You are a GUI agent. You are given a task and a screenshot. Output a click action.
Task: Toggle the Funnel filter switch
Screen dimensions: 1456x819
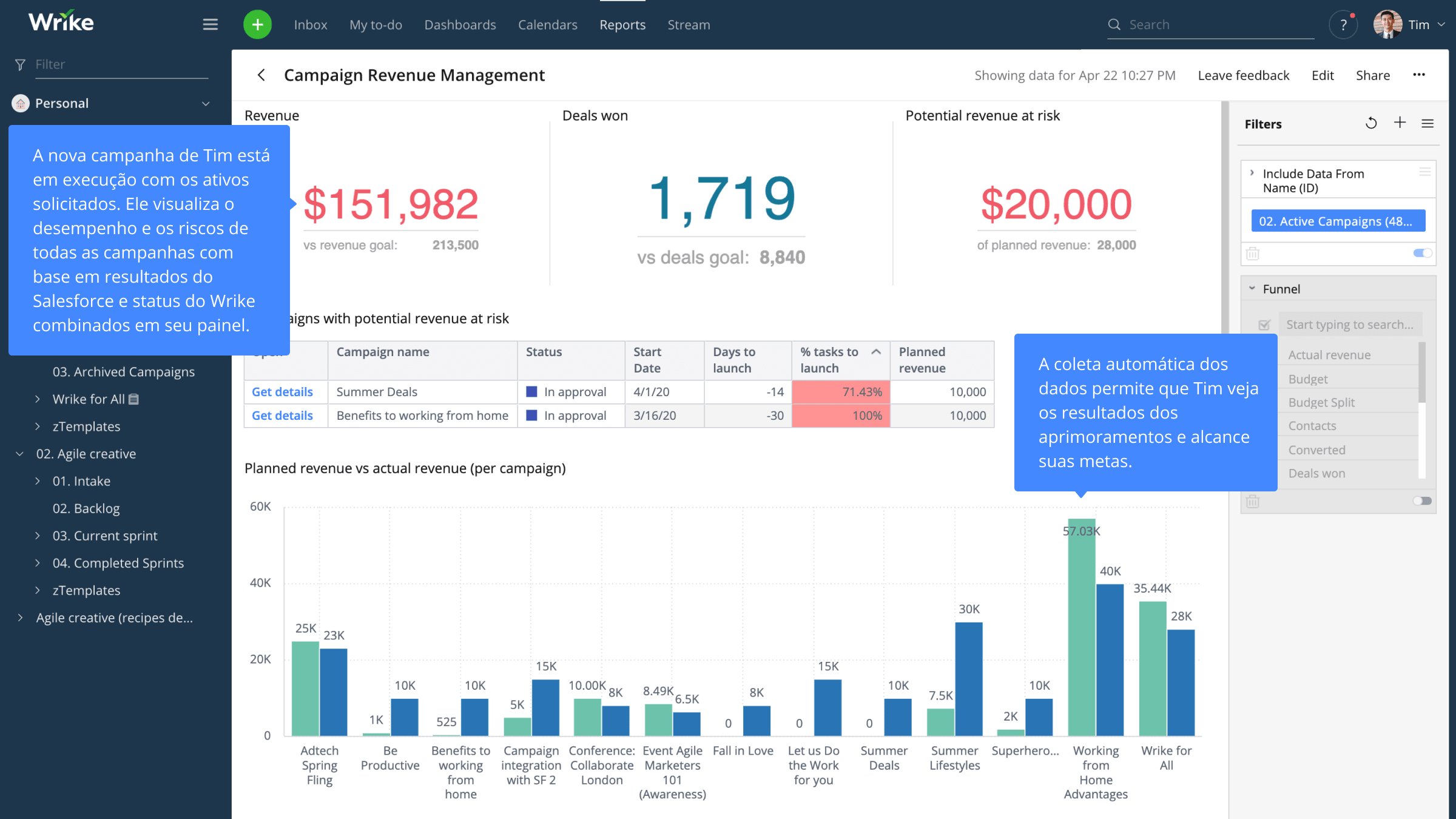[x=1422, y=501]
